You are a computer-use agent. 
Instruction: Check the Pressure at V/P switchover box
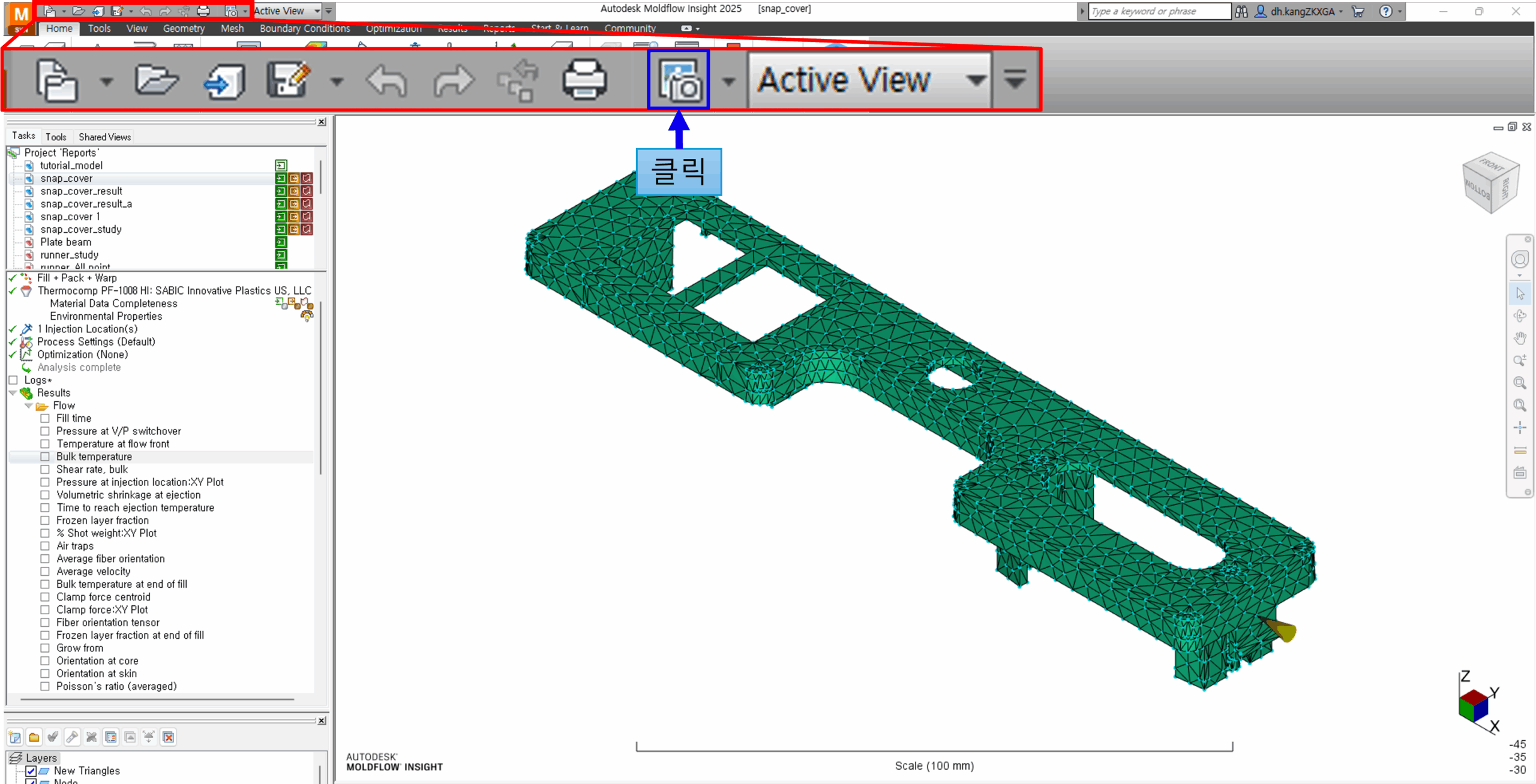click(45, 431)
